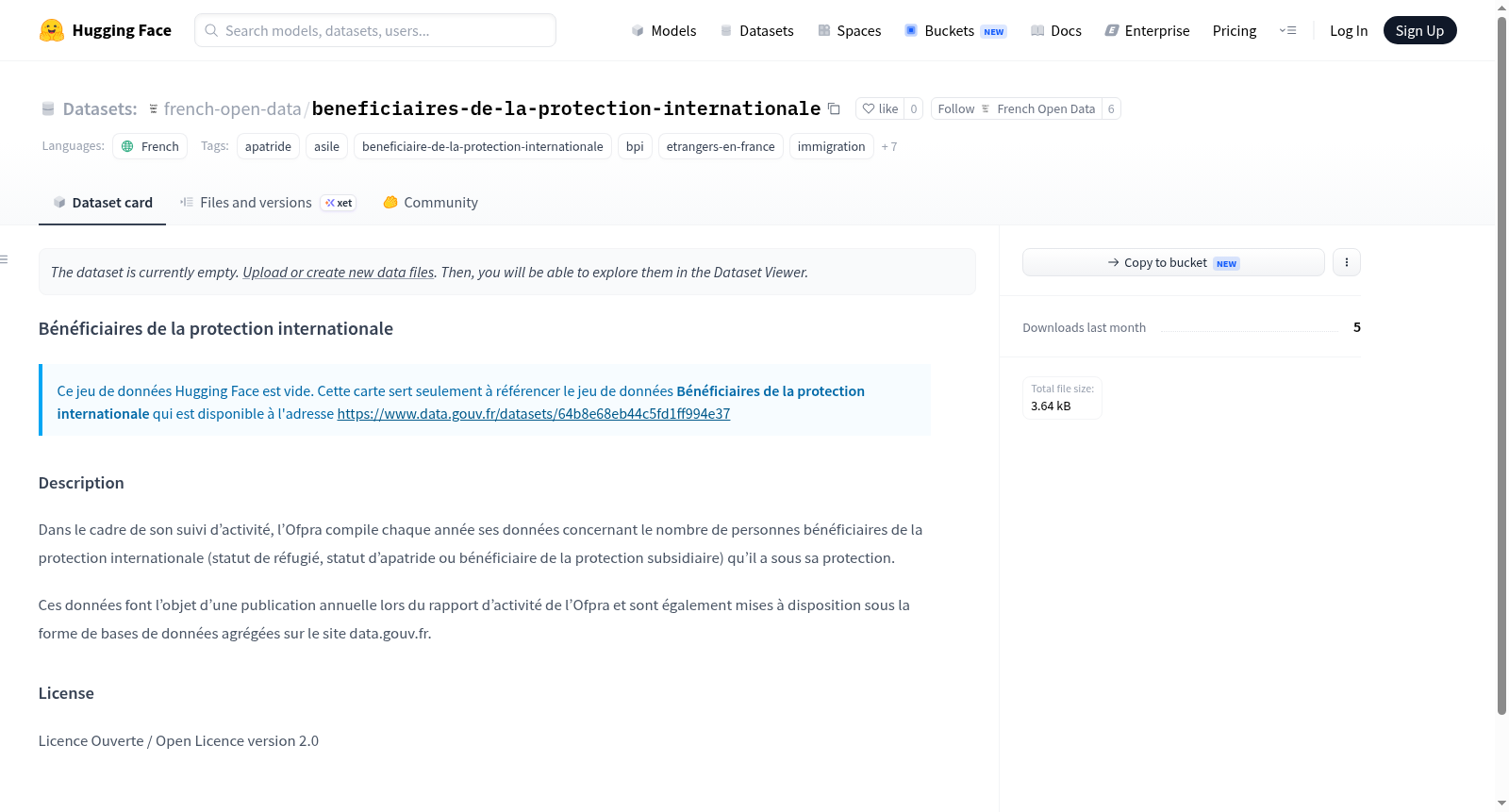Copy the dataset name with copy icon
The image size is (1509, 812).
click(x=834, y=108)
